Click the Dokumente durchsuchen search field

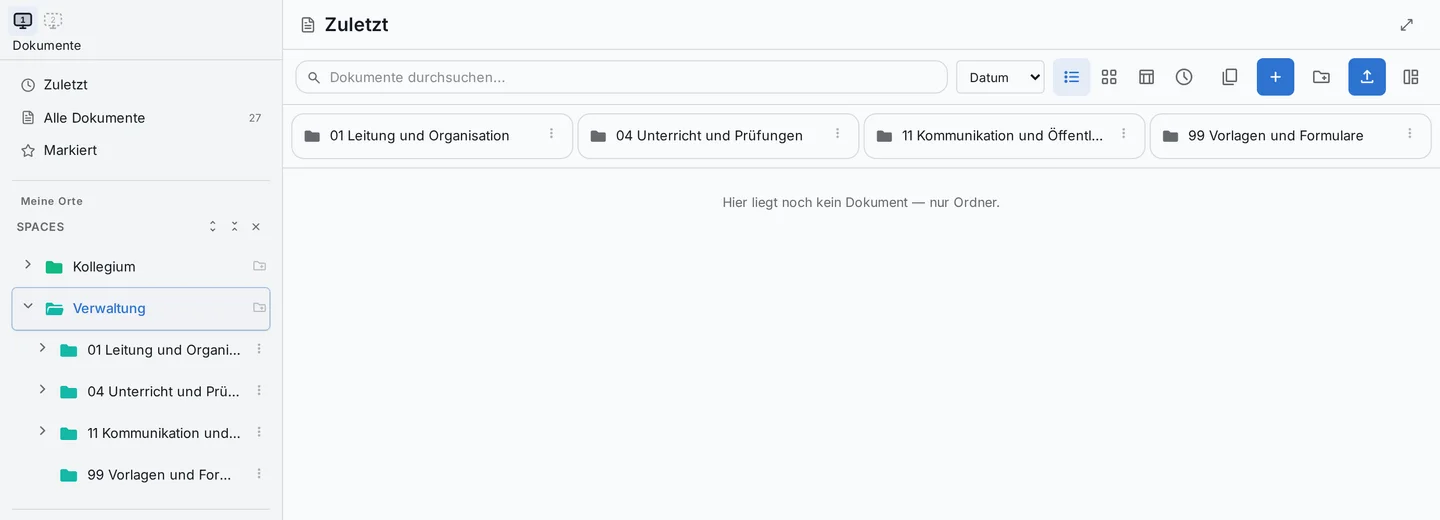[x=621, y=77]
